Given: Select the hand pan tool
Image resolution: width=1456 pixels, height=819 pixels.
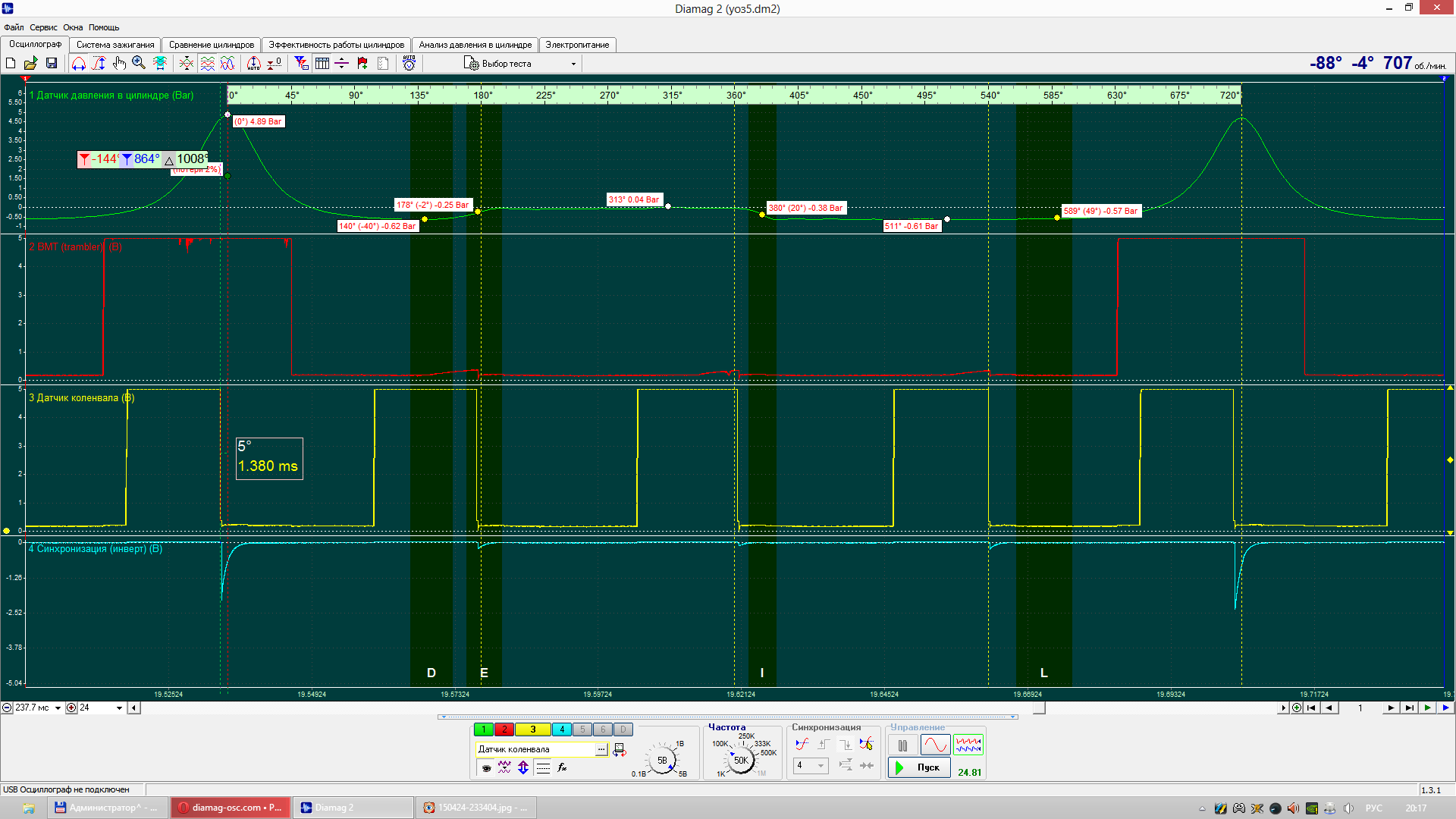Looking at the screenshot, I should point(119,64).
